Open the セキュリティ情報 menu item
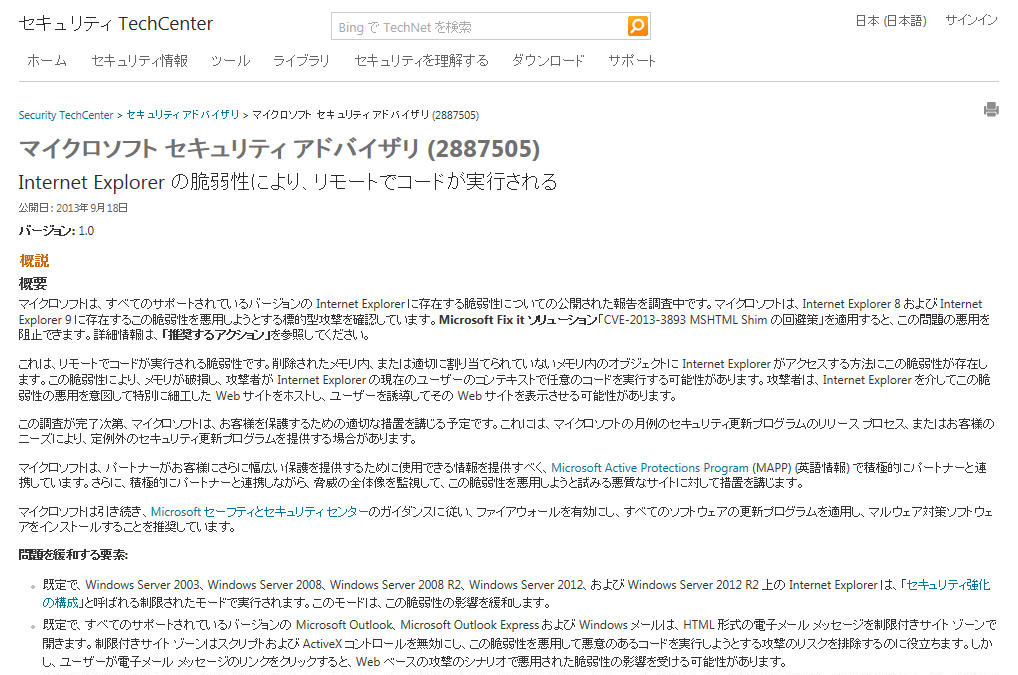This screenshot has width=1018, height=675. point(140,61)
